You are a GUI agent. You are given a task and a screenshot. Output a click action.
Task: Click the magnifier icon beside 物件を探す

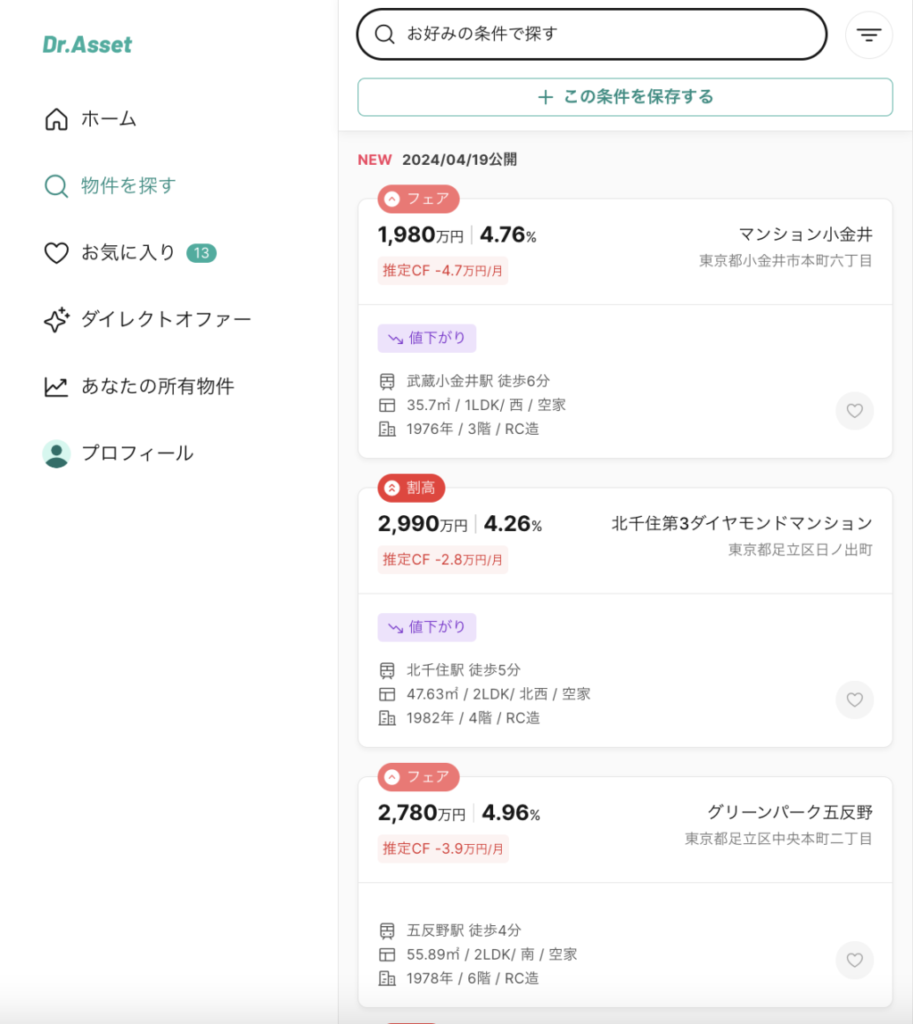[56, 186]
